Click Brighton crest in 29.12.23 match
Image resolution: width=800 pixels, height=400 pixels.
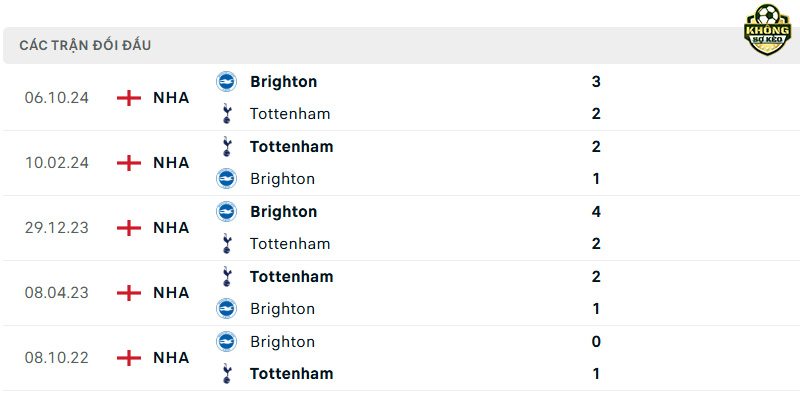tap(226, 211)
